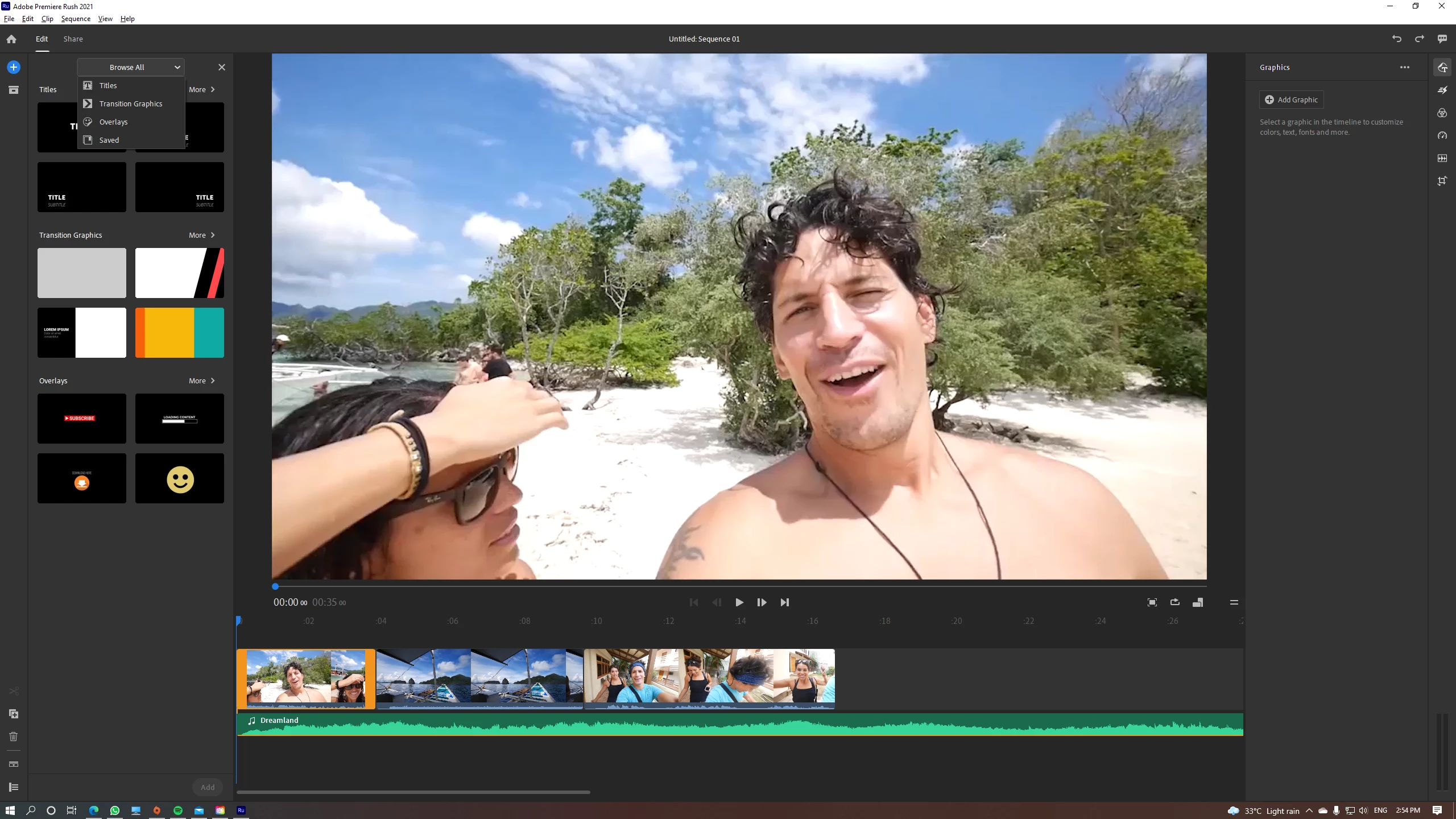Toggle track controls panel icon
Image resolution: width=1456 pixels, height=819 pixels.
pyautogui.click(x=14, y=787)
